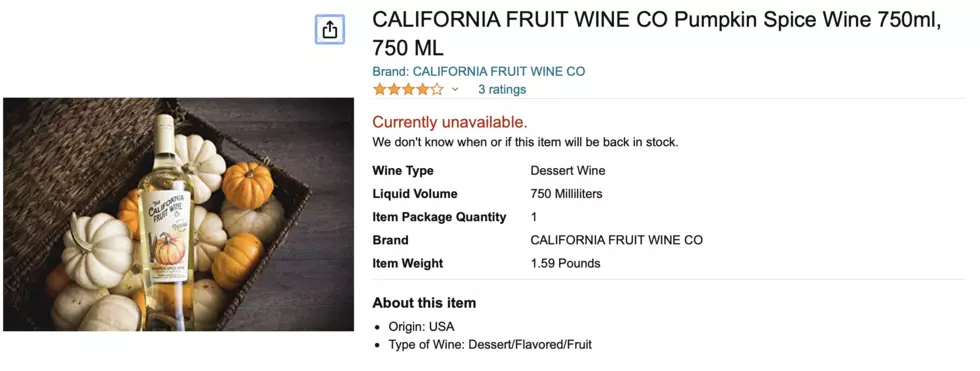Click the pumpkin spice wine product photo

tap(179, 214)
